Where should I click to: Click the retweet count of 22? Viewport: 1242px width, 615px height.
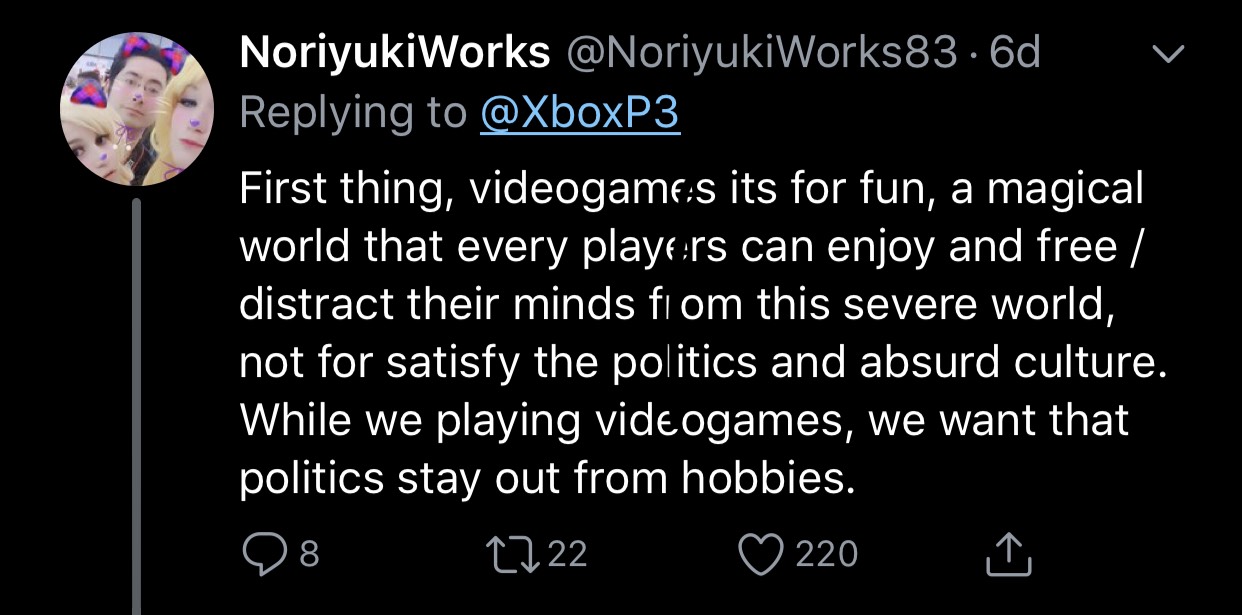(567, 554)
